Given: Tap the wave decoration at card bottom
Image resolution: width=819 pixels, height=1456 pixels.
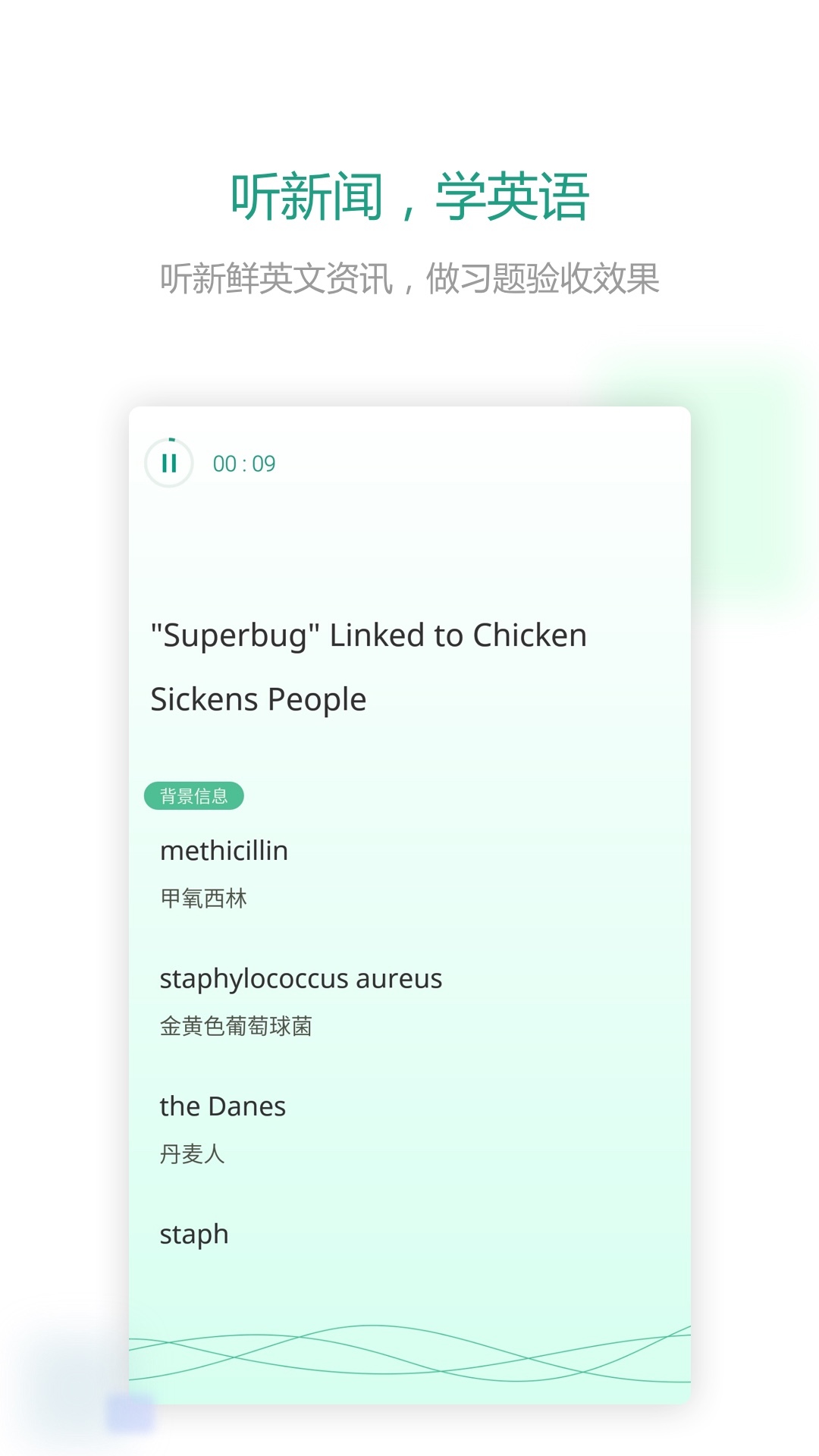Looking at the screenshot, I should click(409, 1354).
